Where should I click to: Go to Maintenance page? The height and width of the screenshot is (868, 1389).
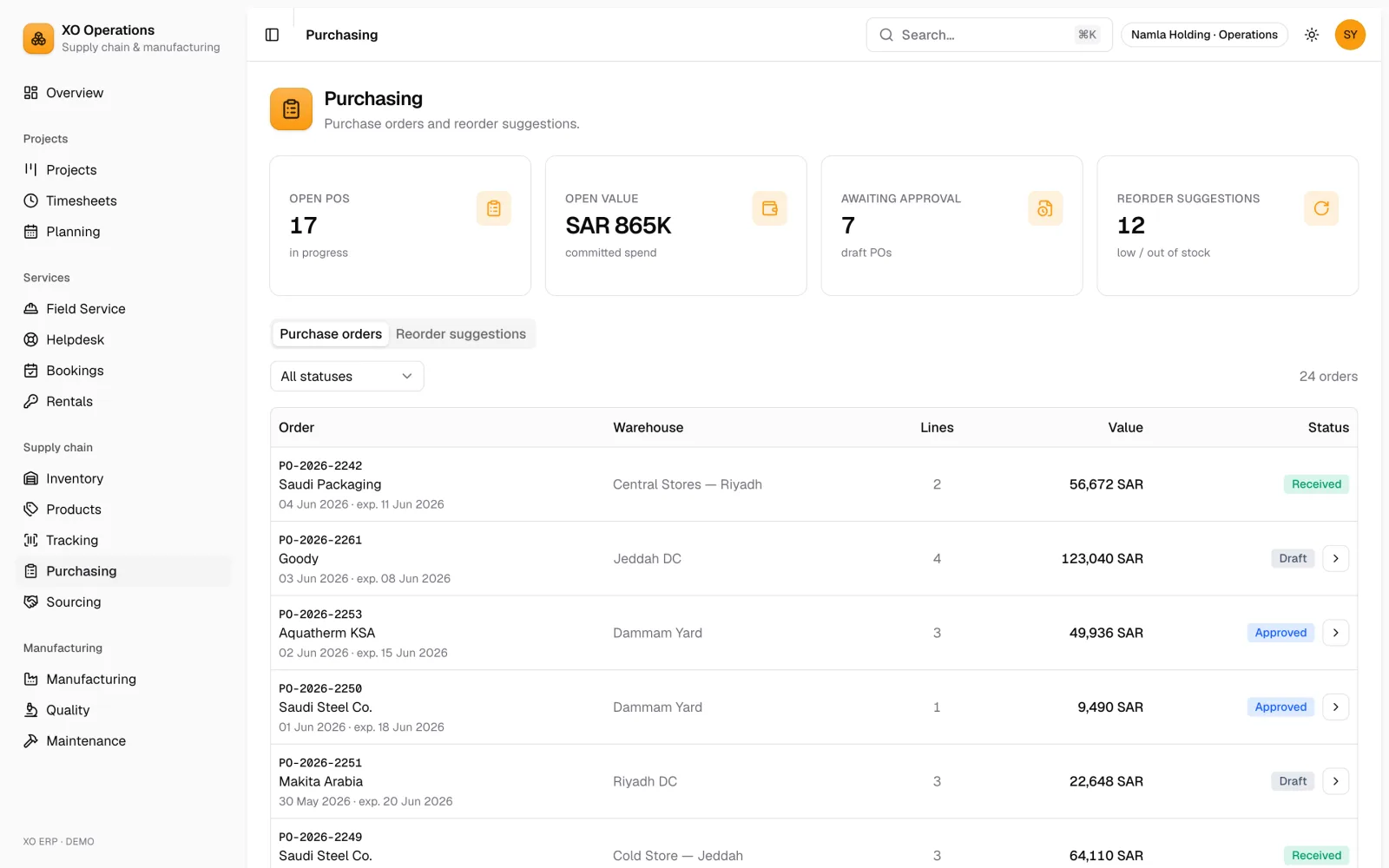click(x=124, y=740)
